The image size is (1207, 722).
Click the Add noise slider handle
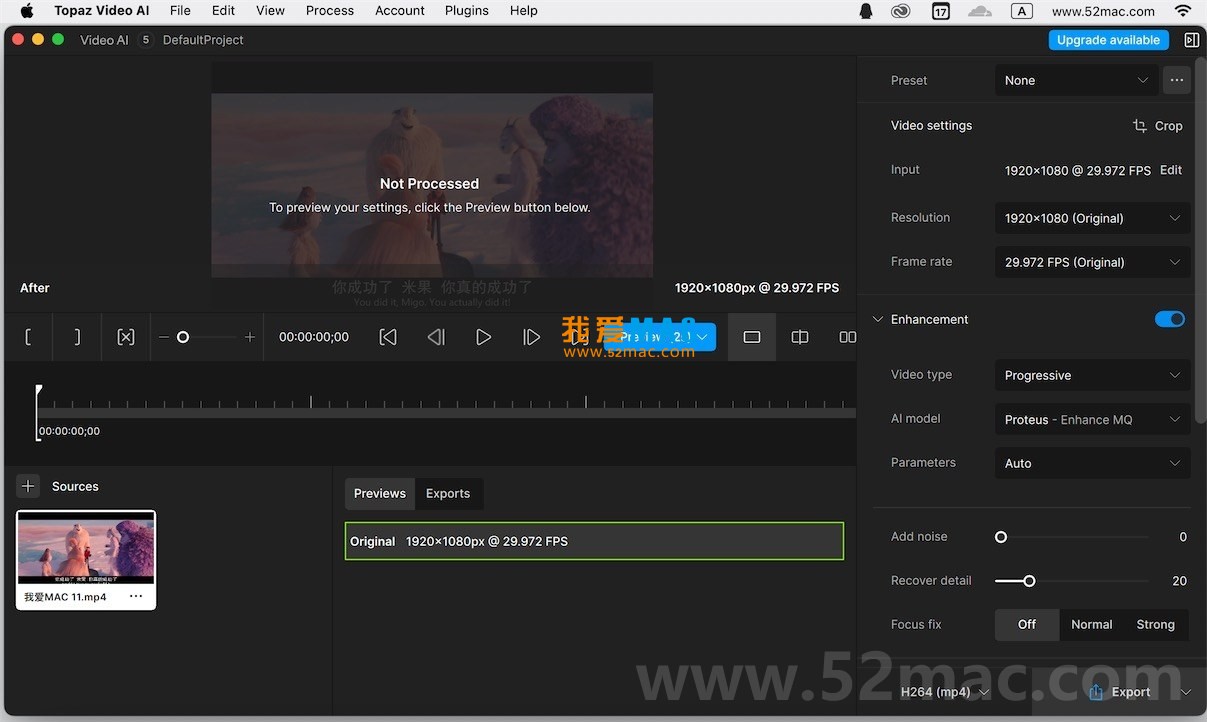point(1001,537)
